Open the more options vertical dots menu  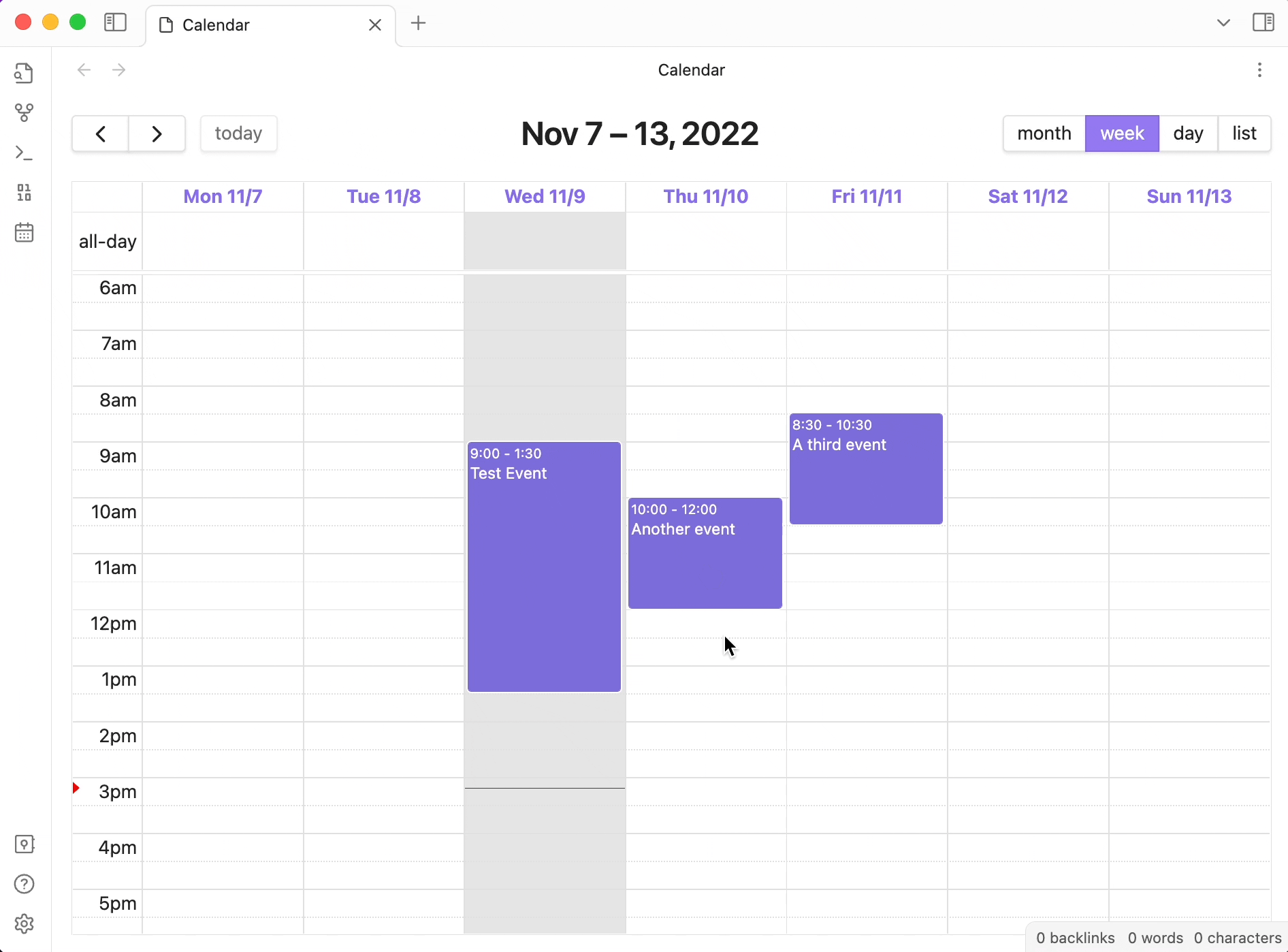point(1260,70)
